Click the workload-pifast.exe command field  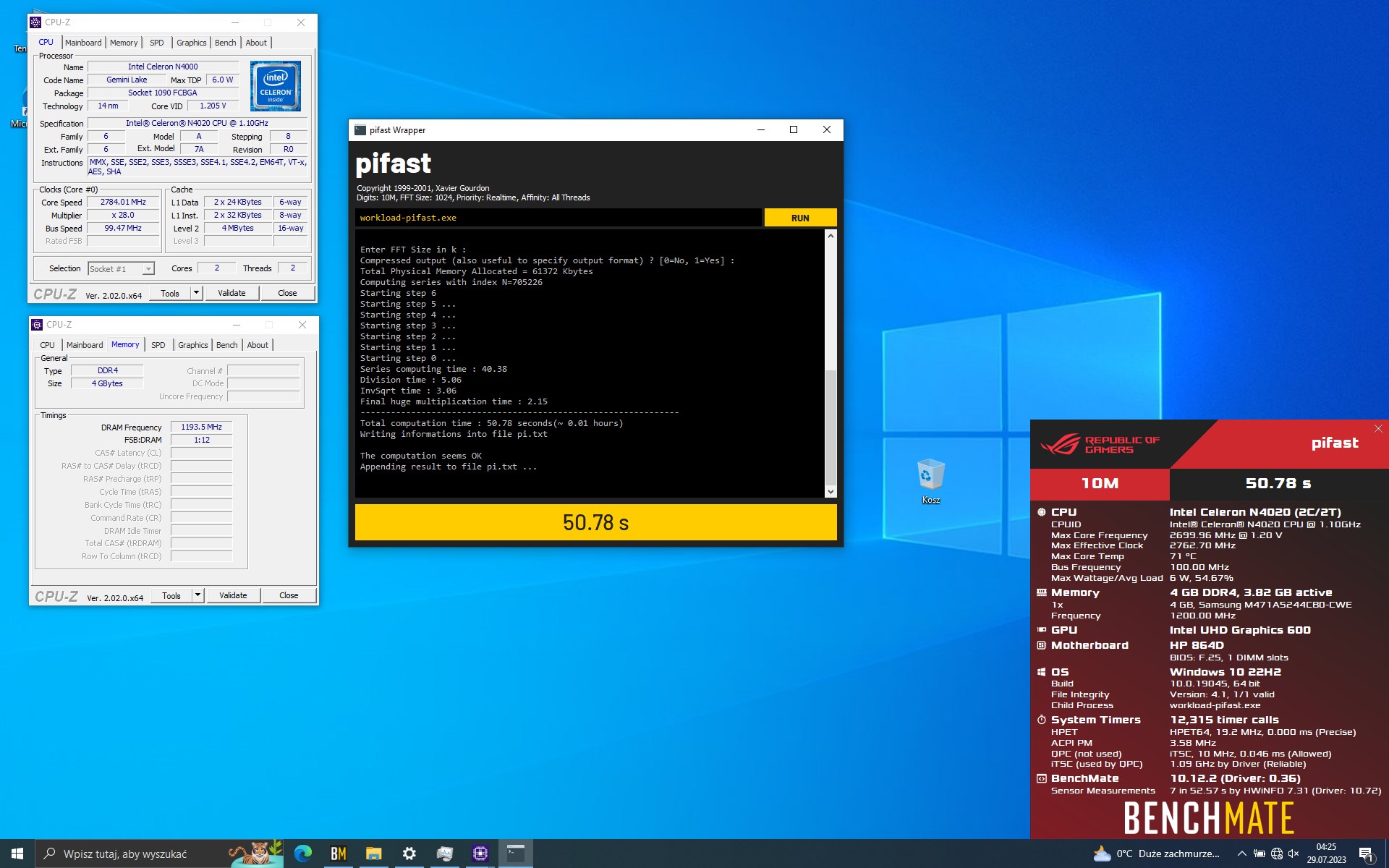click(558, 218)
